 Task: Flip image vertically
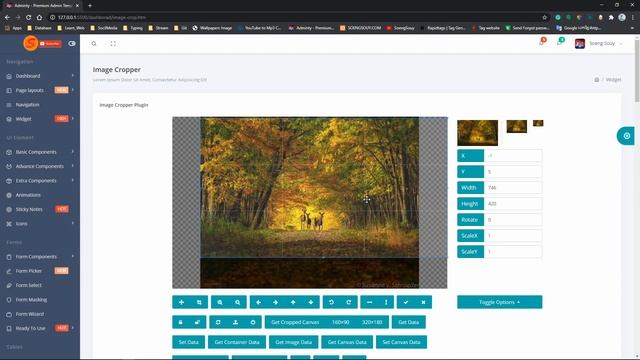tap(386, 302)
